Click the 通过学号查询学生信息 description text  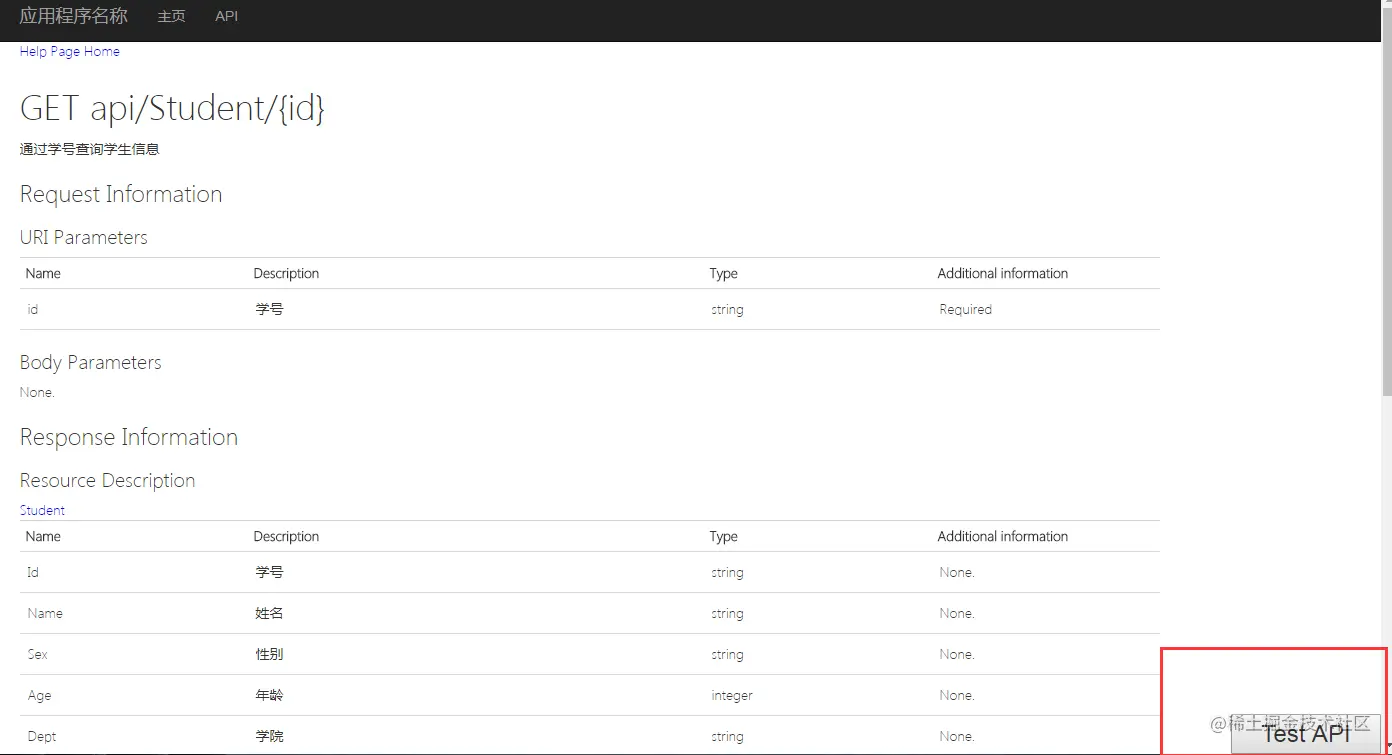click(x=90, y=149)
